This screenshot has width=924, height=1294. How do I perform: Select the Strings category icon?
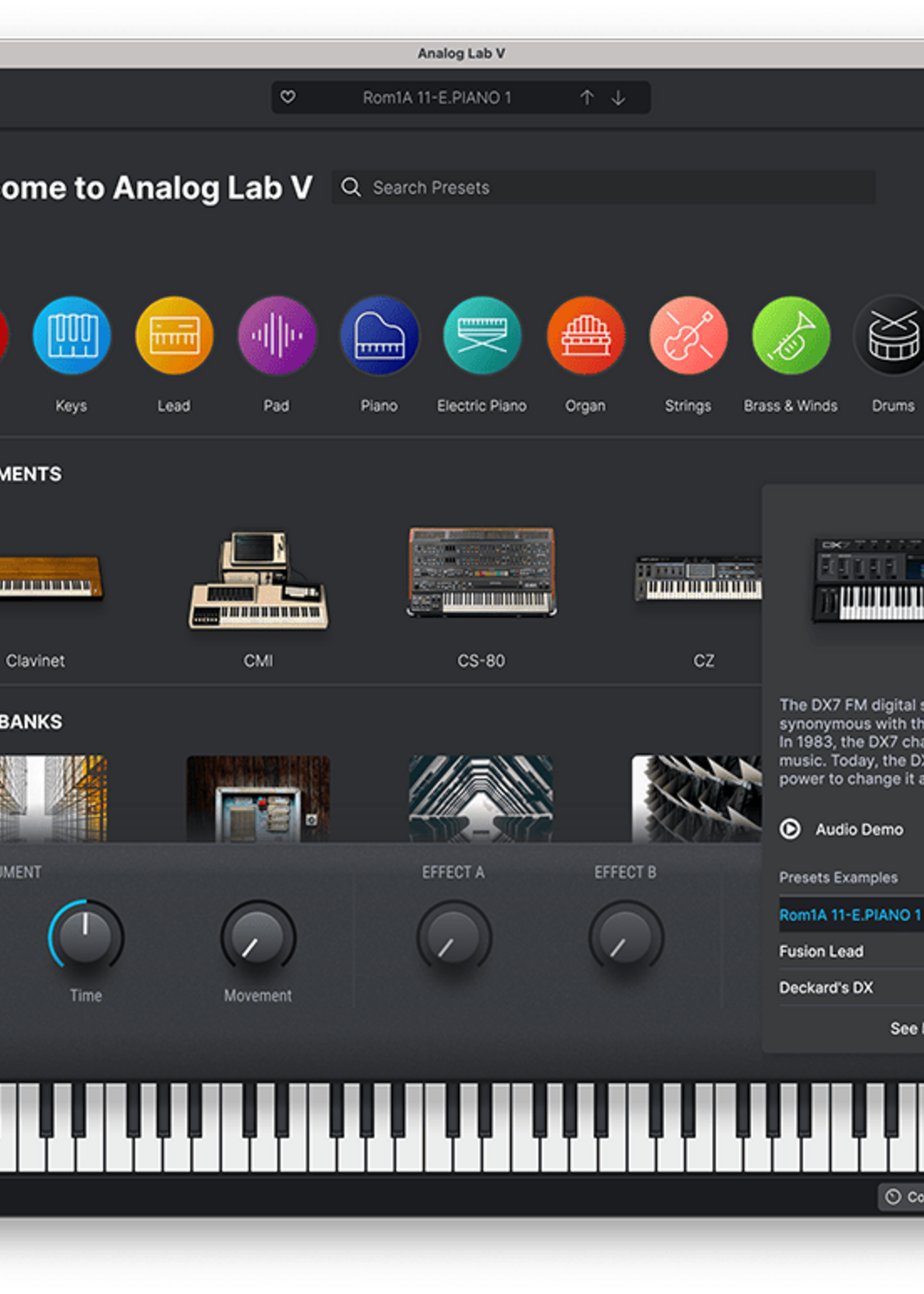pyautogui.click(x=689, y=335)
